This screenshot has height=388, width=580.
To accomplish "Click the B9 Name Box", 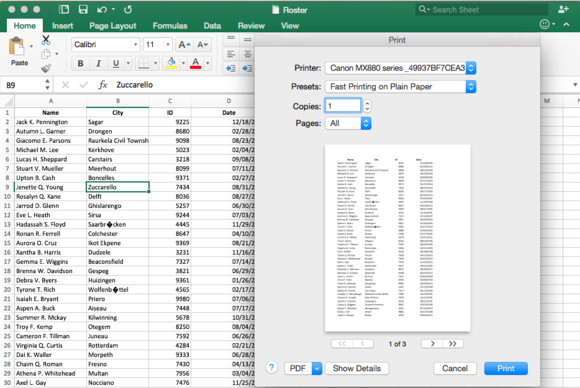I will pos(22,85).
